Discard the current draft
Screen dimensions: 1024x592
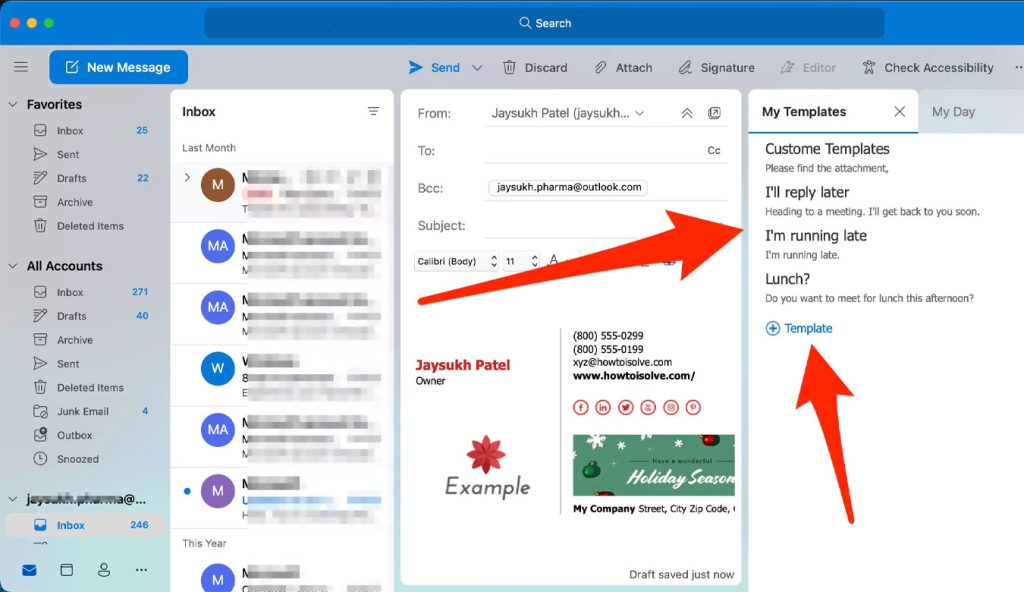(x=535, y=67)
